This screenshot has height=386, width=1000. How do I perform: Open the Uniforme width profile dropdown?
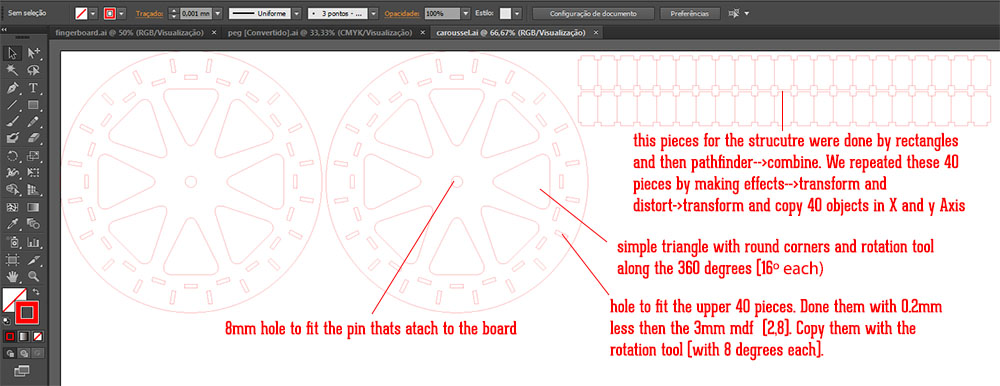point(297,13)
